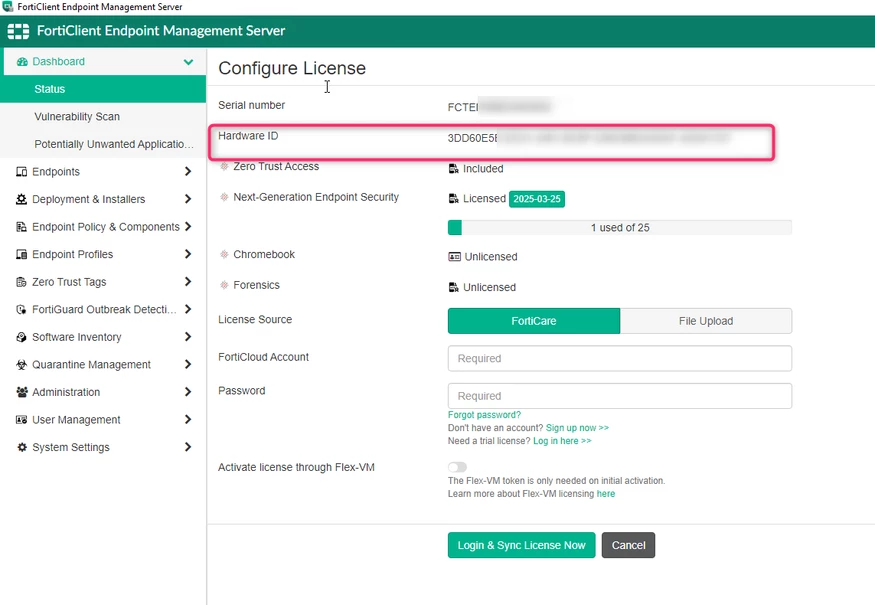Viewport: 875px width, 605px height.
Task: Click the Endpoint Profiles icon
Action: [21, 255]
